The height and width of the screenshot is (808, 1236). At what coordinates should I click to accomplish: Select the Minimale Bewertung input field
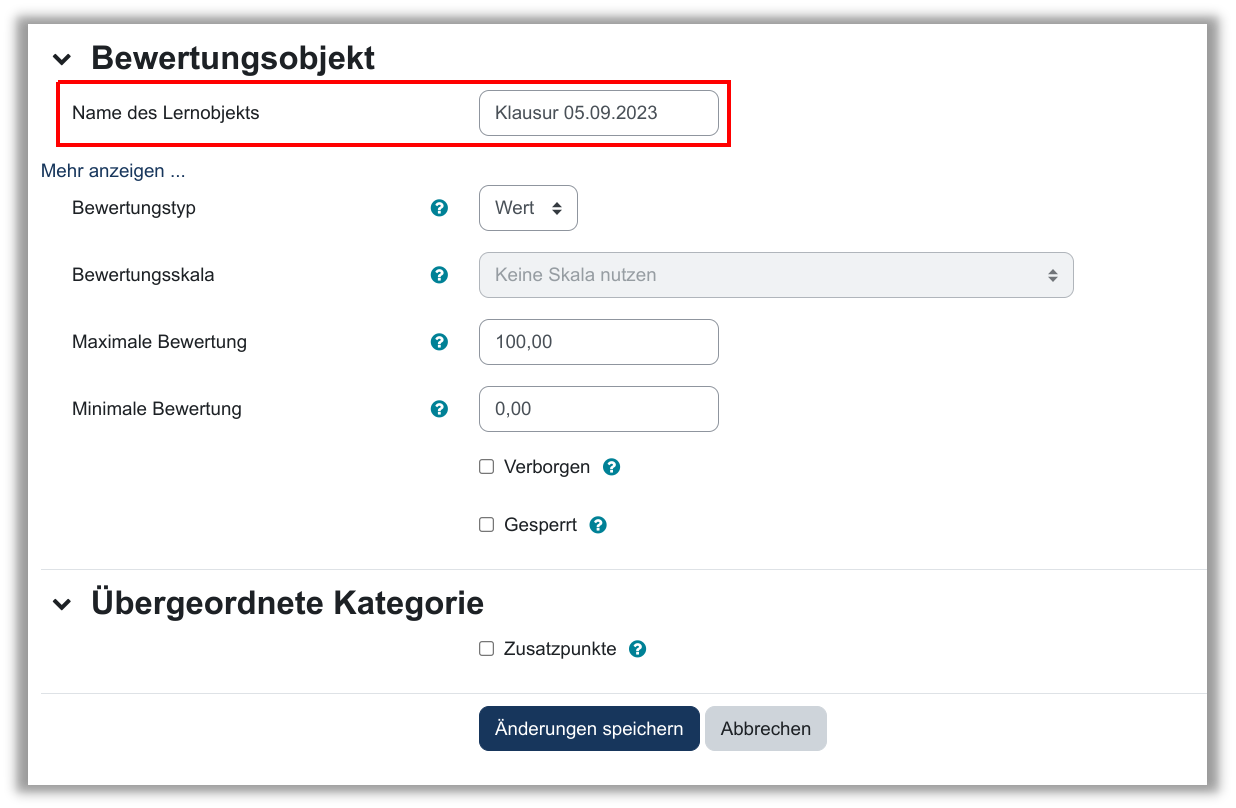click(x=598, y=409)
